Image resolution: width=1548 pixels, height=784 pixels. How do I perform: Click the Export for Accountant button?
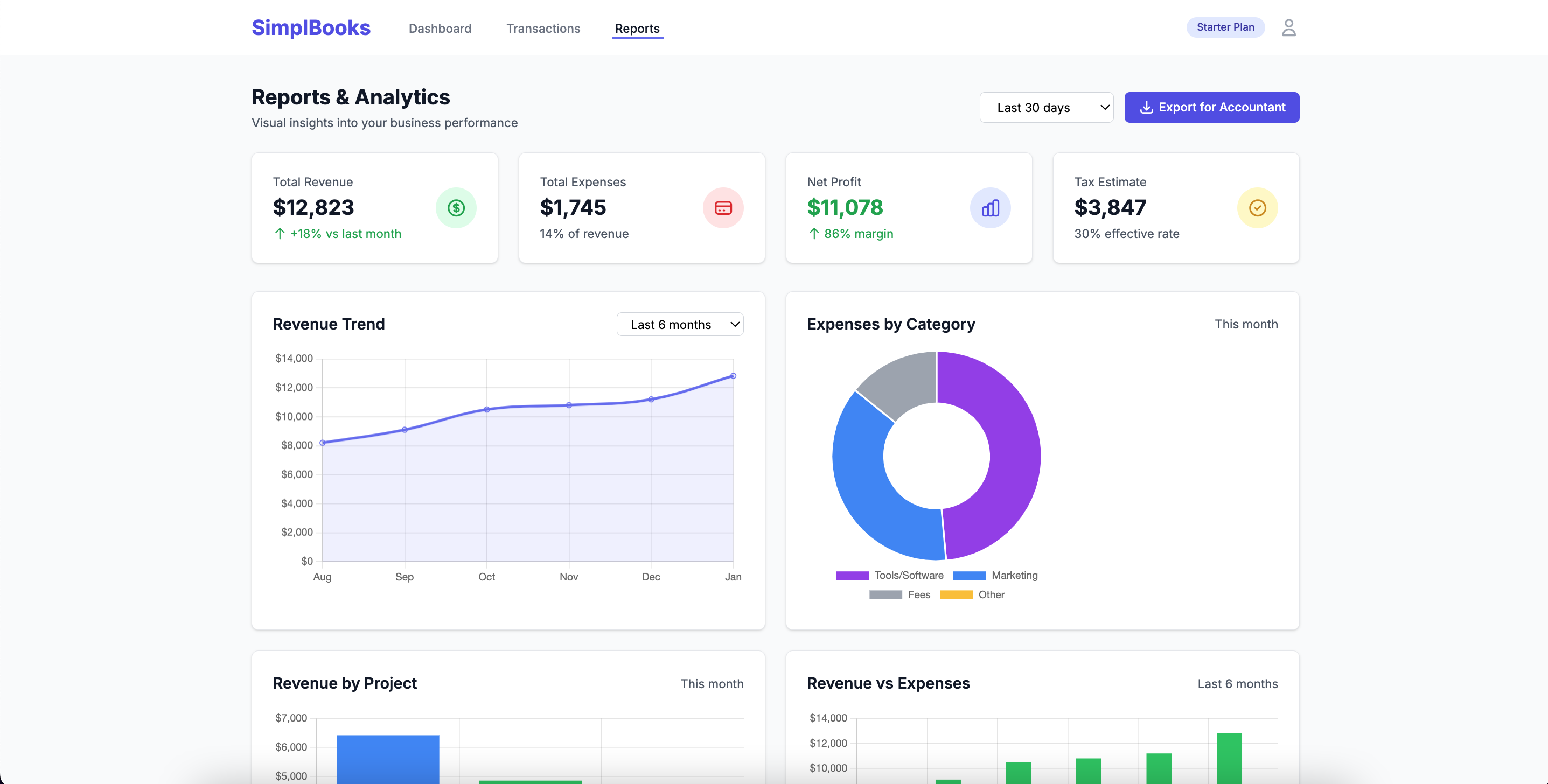[x=1212, y=107]
